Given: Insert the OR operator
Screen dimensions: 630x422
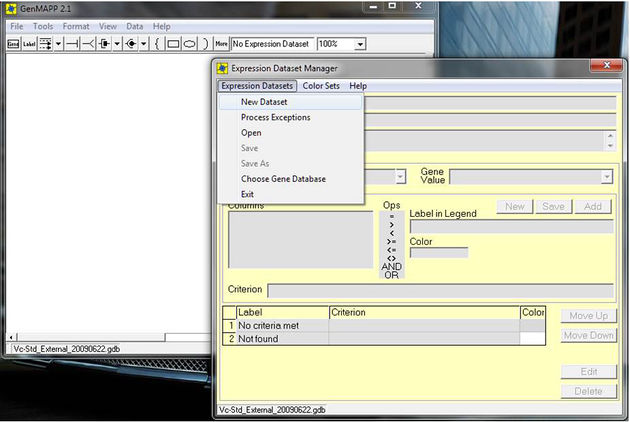Looking at the screenshot, I should tap(392, 275).
